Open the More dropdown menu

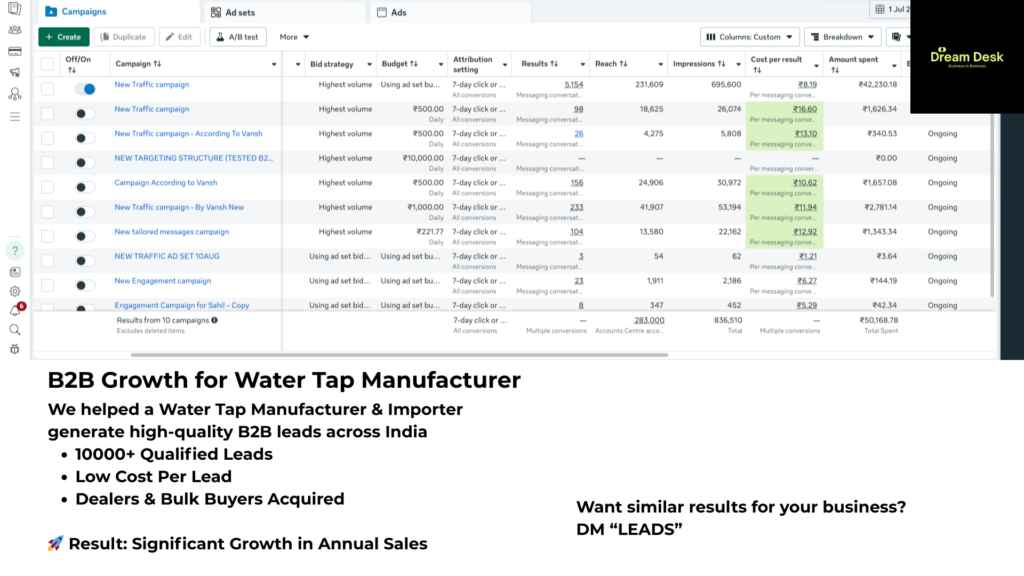tap(294, 37)
